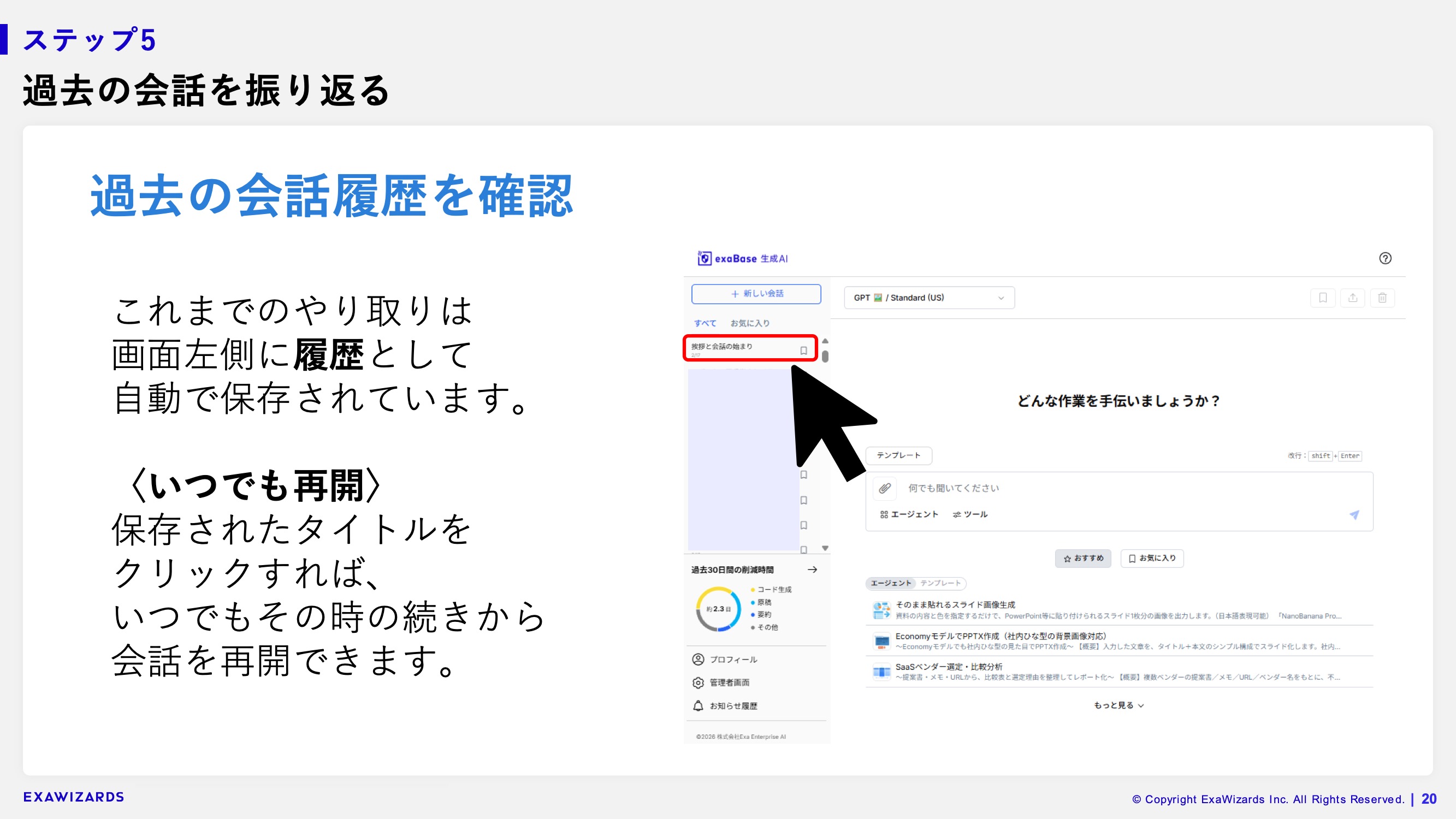Start a new chat with 新しい会話
This screenshot has height=819, width=1456.
pos(756,294)
